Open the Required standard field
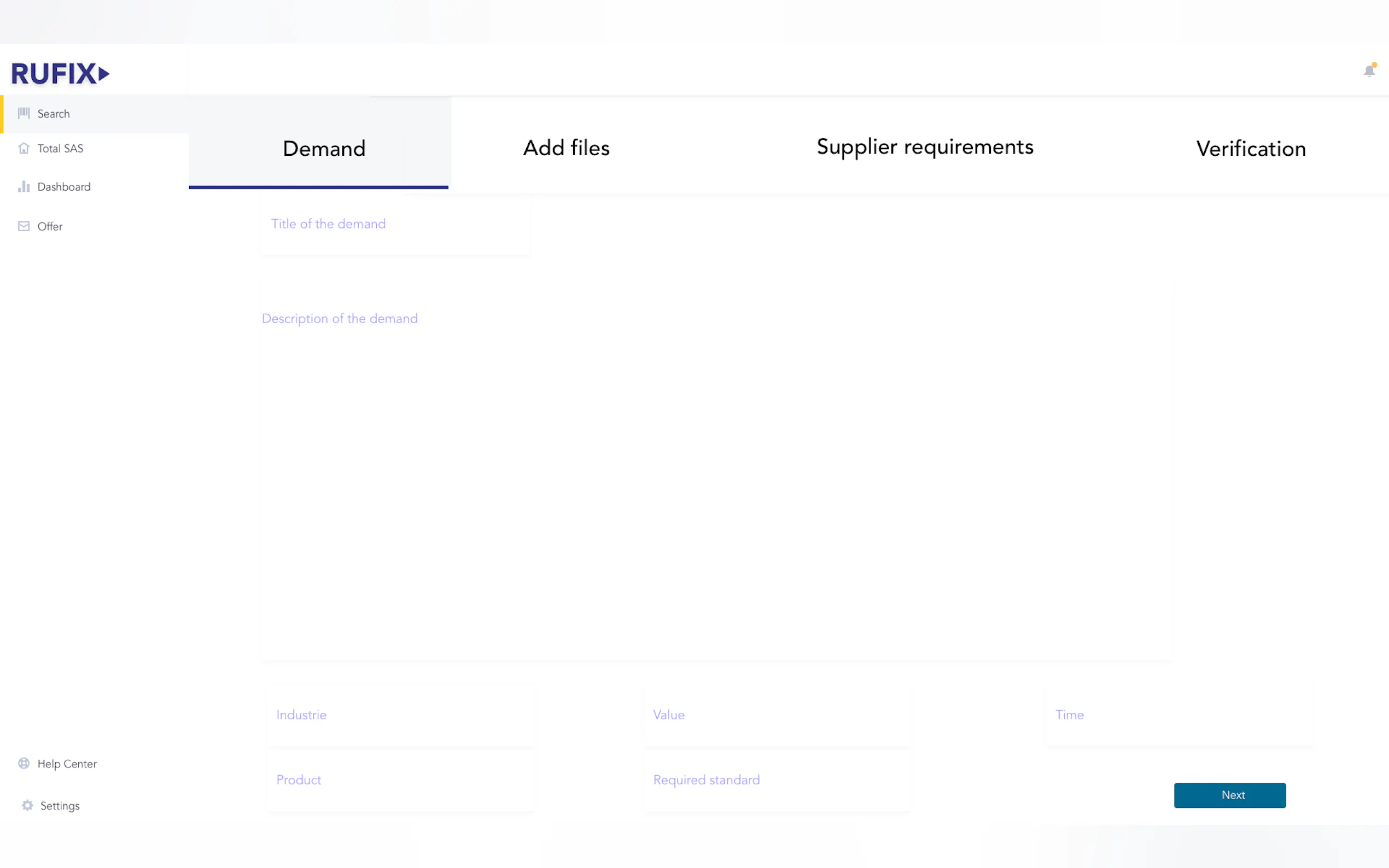The height and width of the screenshot is (868, 1389). 777,779
